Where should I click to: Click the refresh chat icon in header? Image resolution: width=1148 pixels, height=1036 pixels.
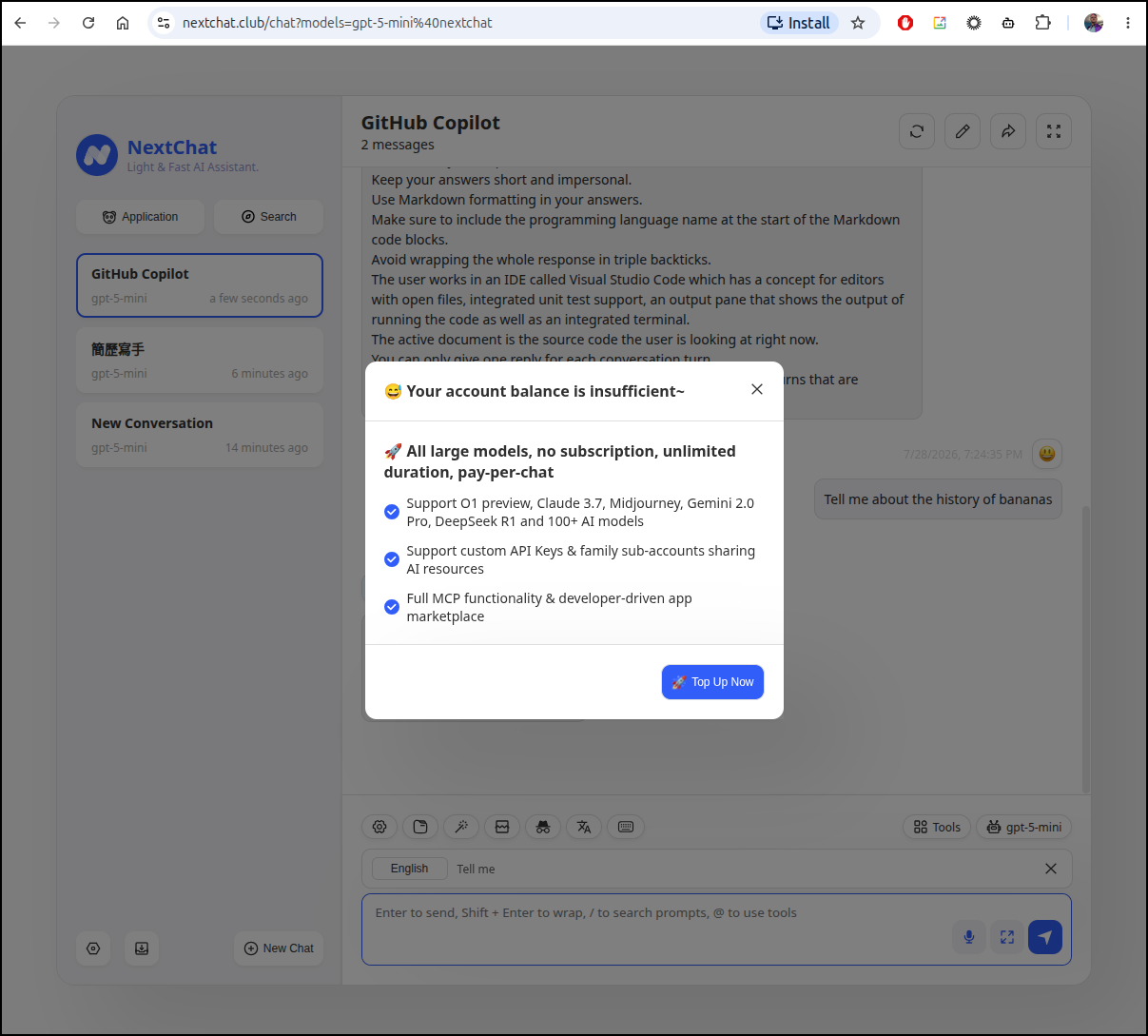pyautogui.click(x=917, y=131)
